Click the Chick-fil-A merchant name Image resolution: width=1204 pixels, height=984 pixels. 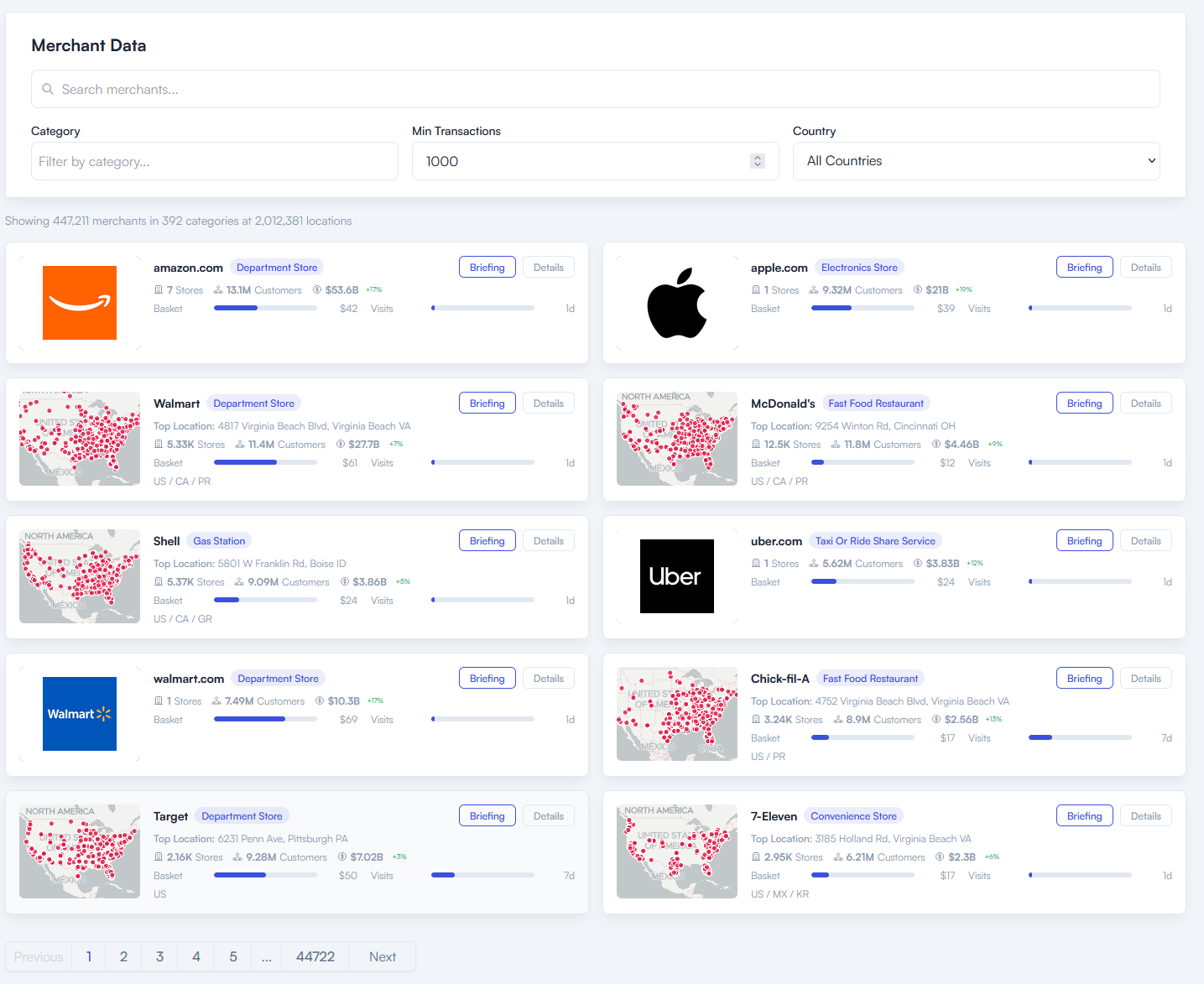(780, 679)
